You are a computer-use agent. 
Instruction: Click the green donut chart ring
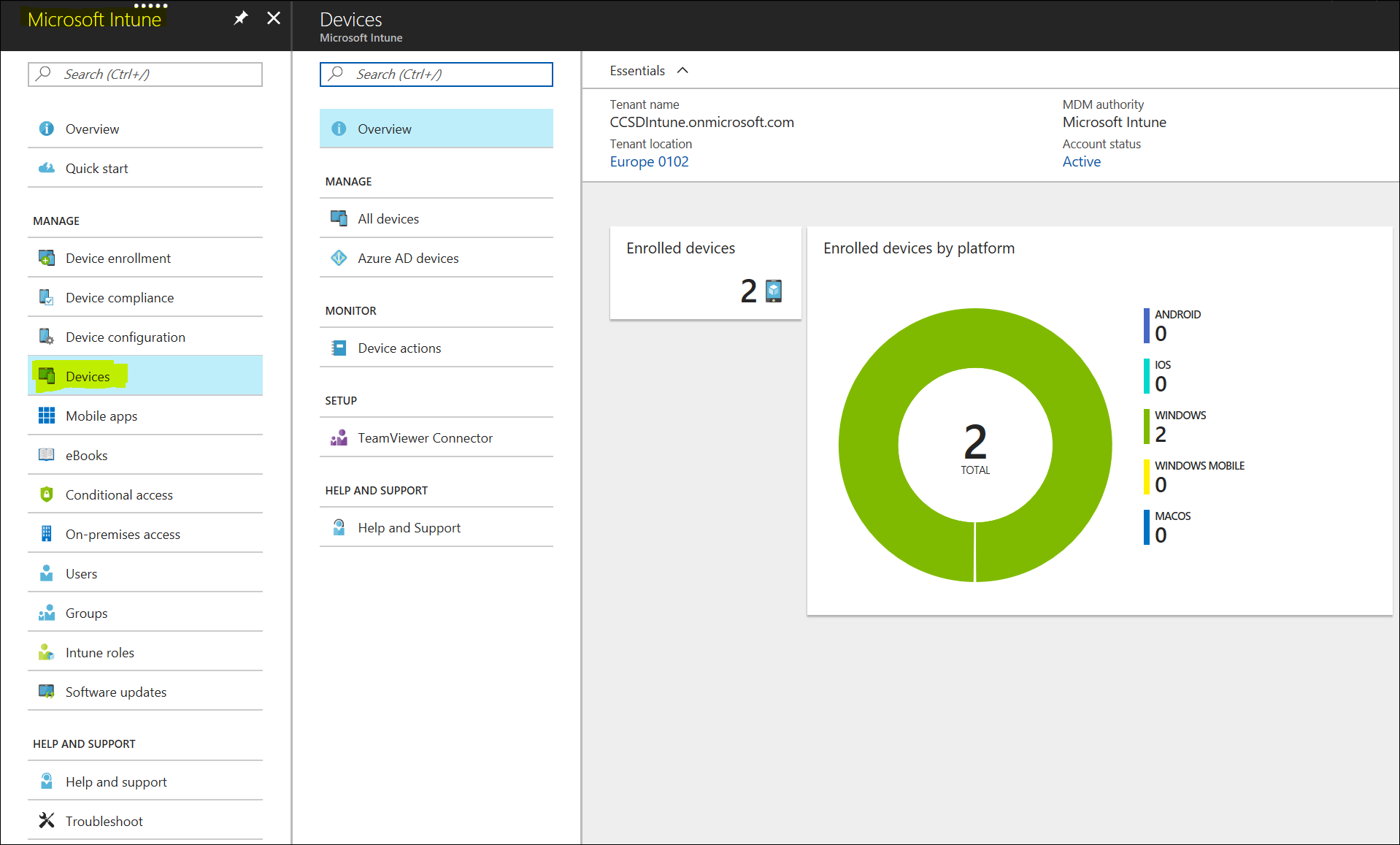point(869,445)
